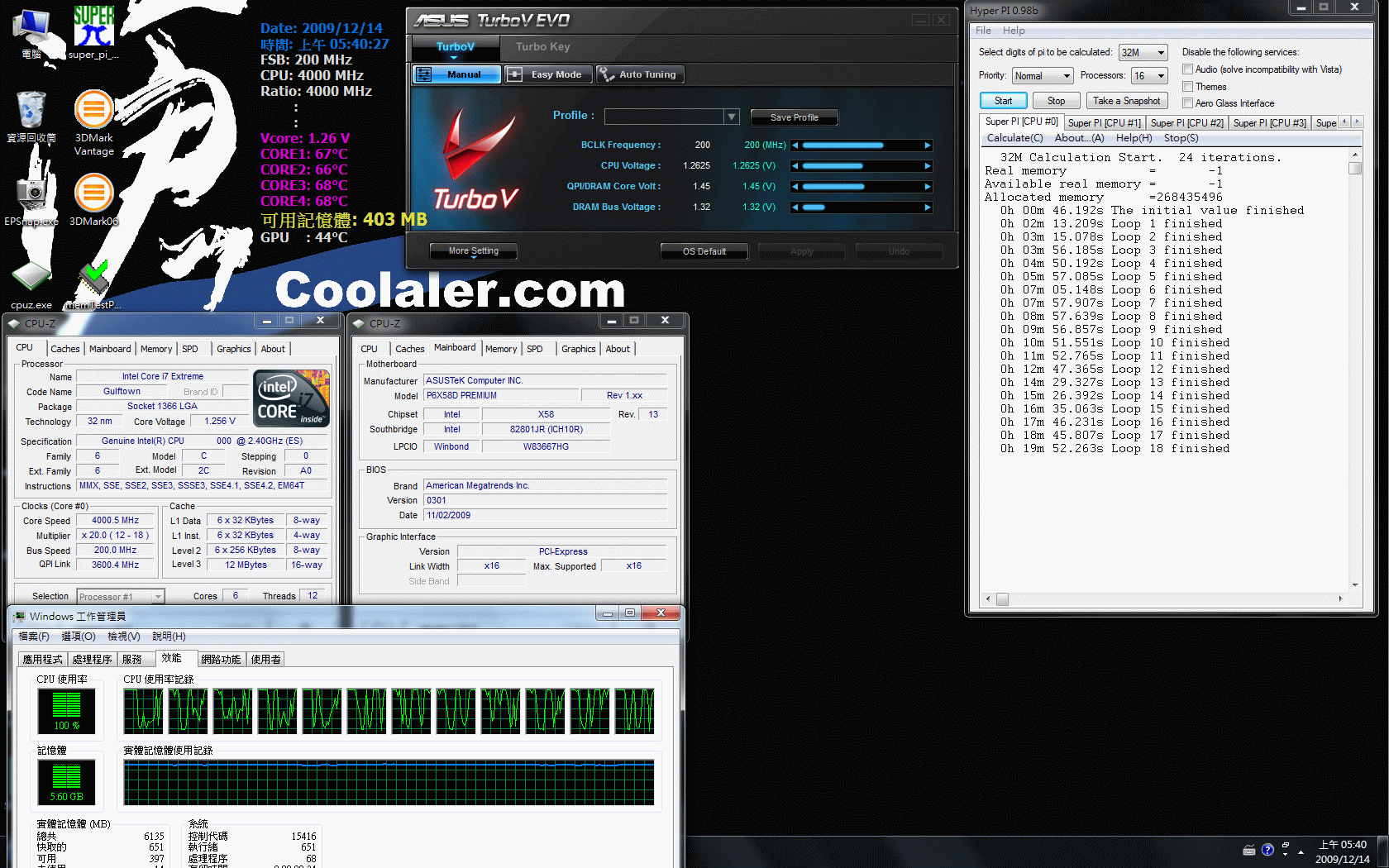This screenshot has height=868, width=1389.
Task: Click Hyper PI vertical scrollbar down arrow
Action: 1355,584
